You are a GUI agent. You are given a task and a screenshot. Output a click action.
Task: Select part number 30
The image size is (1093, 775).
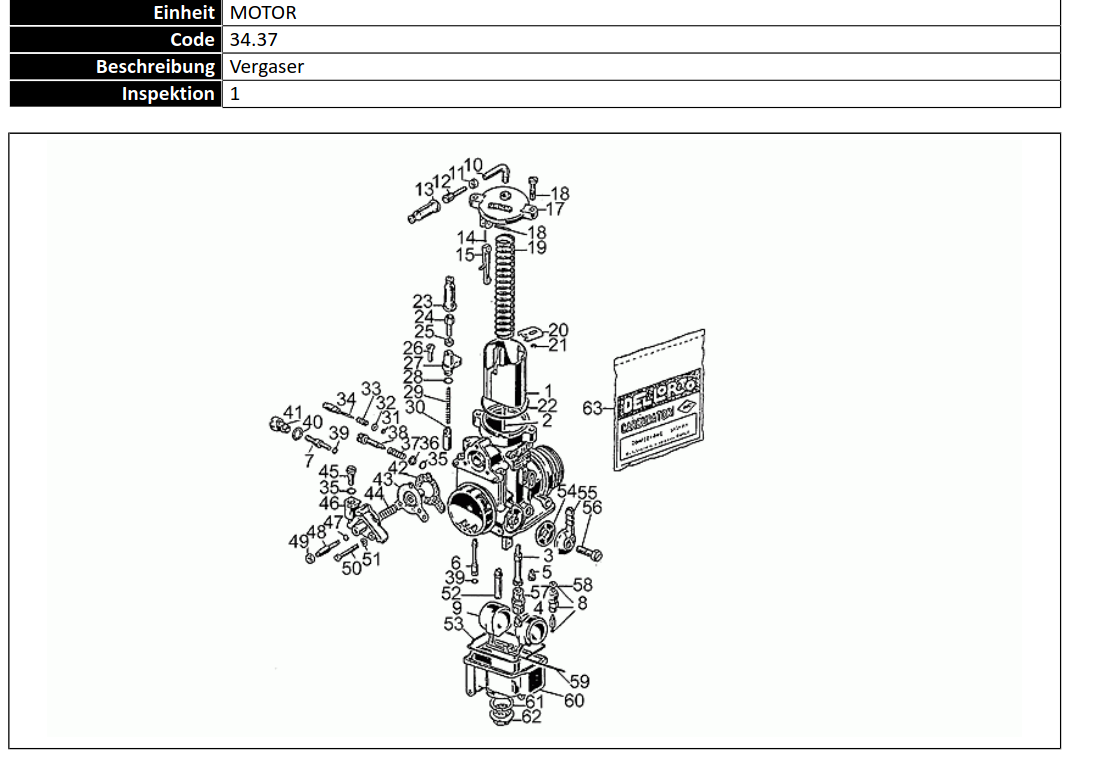click(415, 407)
